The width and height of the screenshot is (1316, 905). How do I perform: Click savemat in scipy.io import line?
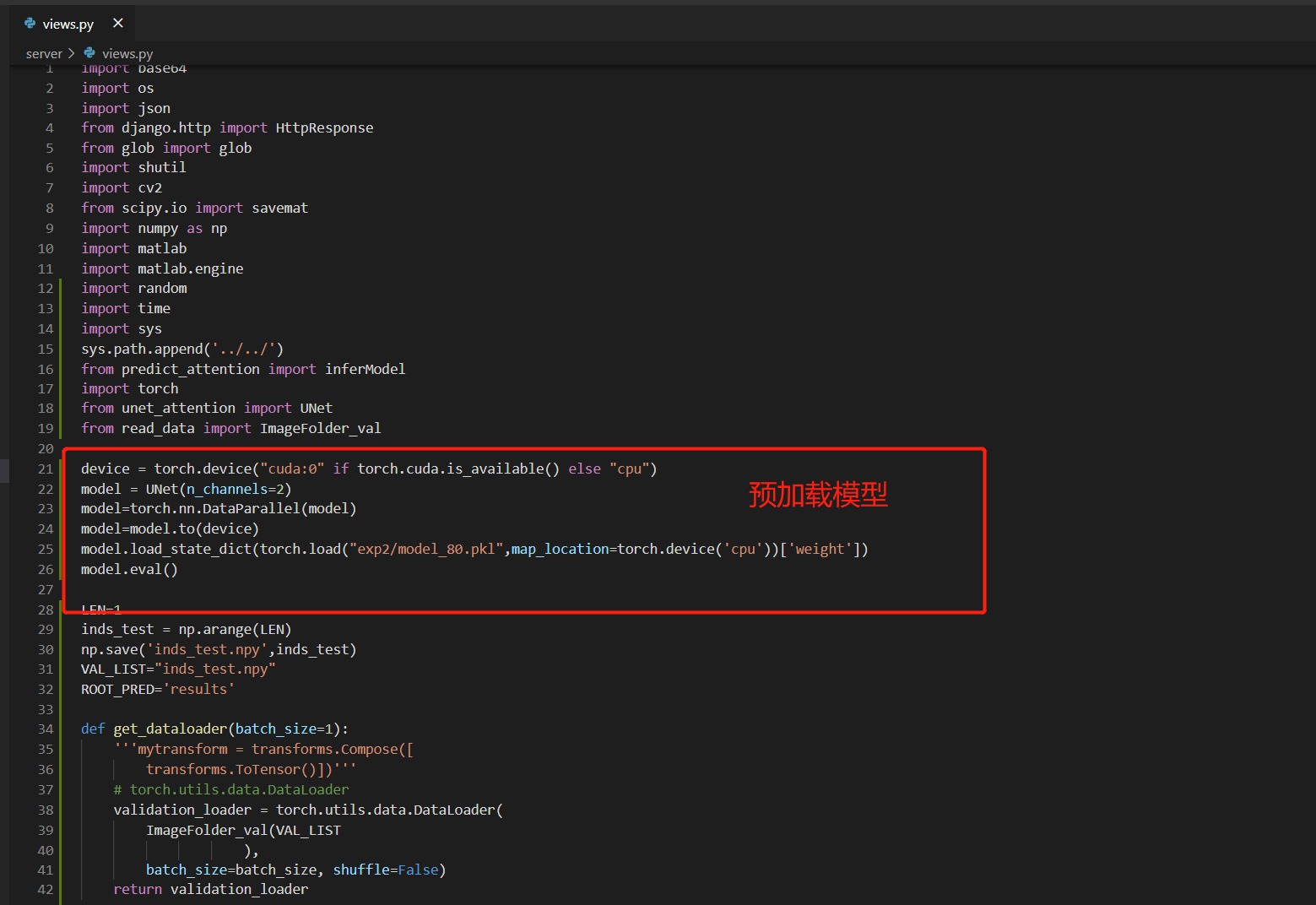279,208
